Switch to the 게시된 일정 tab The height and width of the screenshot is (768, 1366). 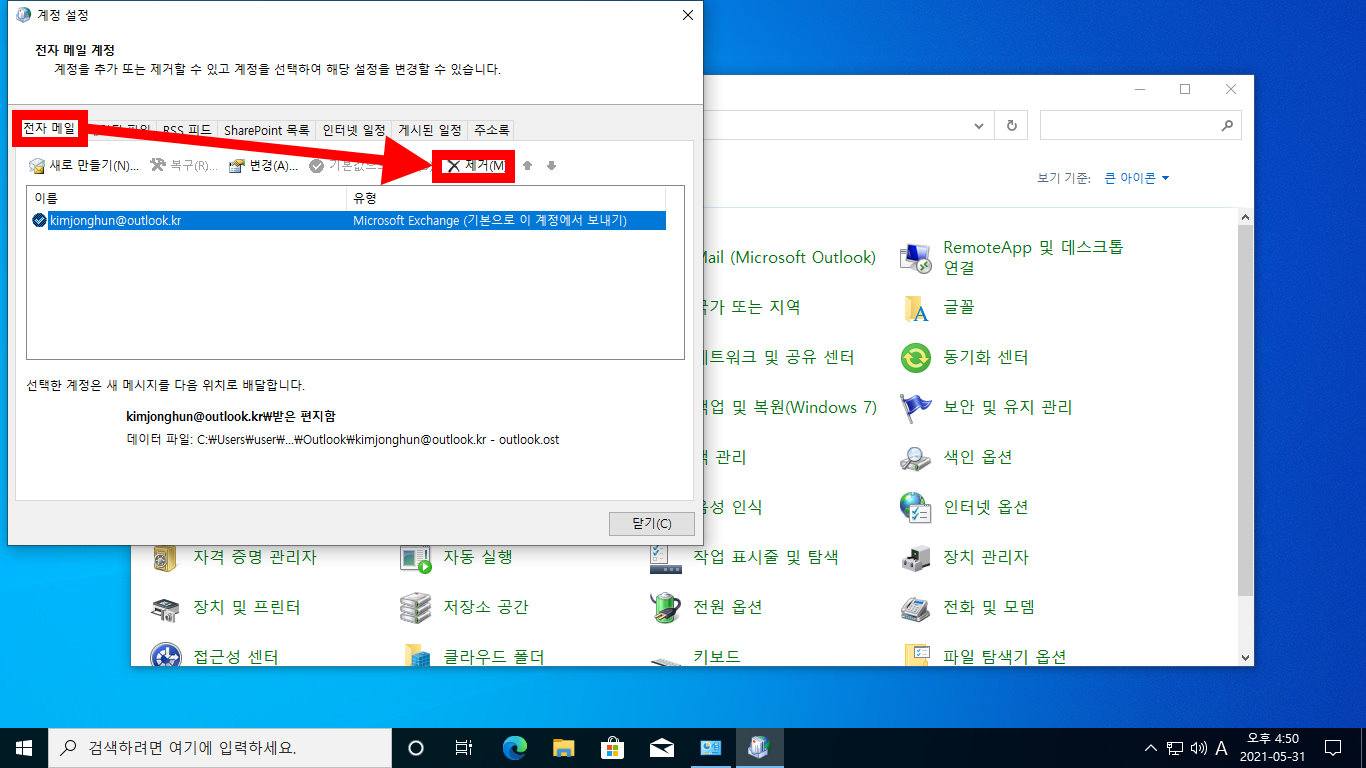[430, 130]
